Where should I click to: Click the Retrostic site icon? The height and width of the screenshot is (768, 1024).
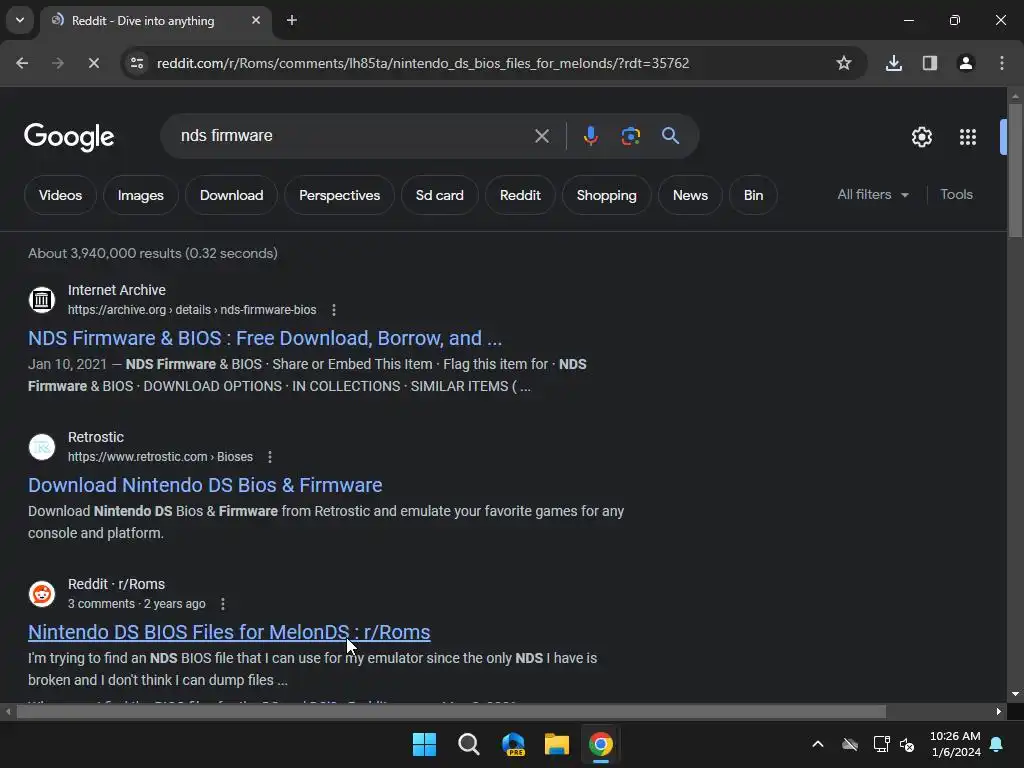pos(42,447)
